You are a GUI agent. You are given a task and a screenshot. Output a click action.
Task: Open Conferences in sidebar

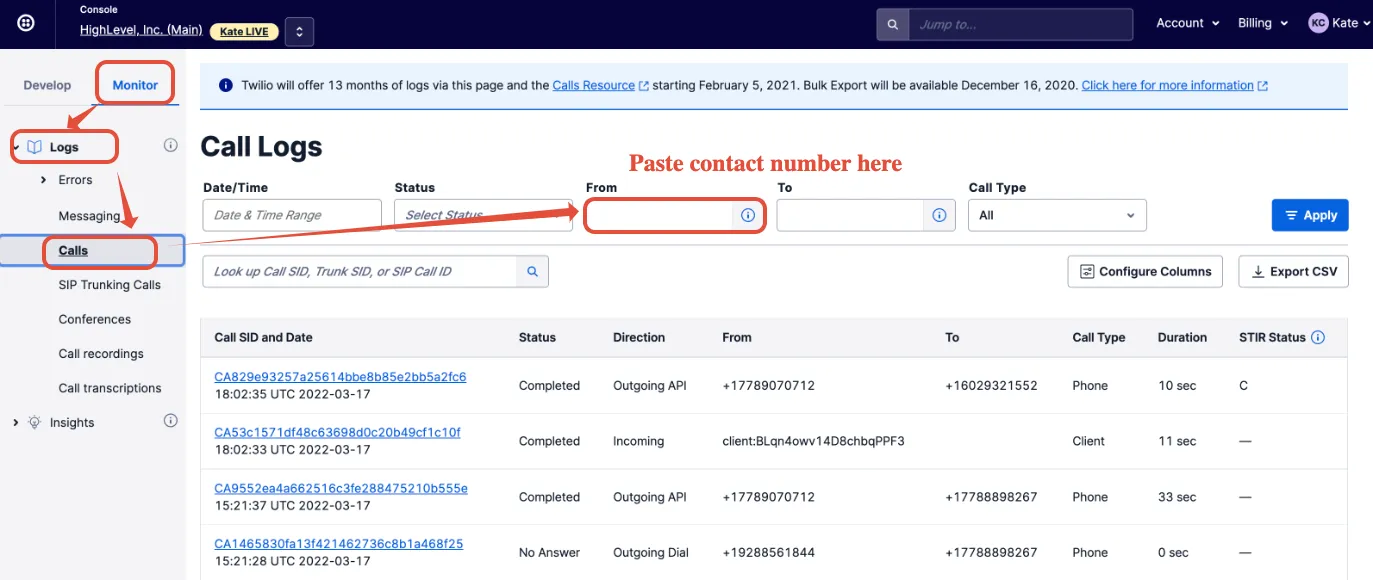pos(95,320)
